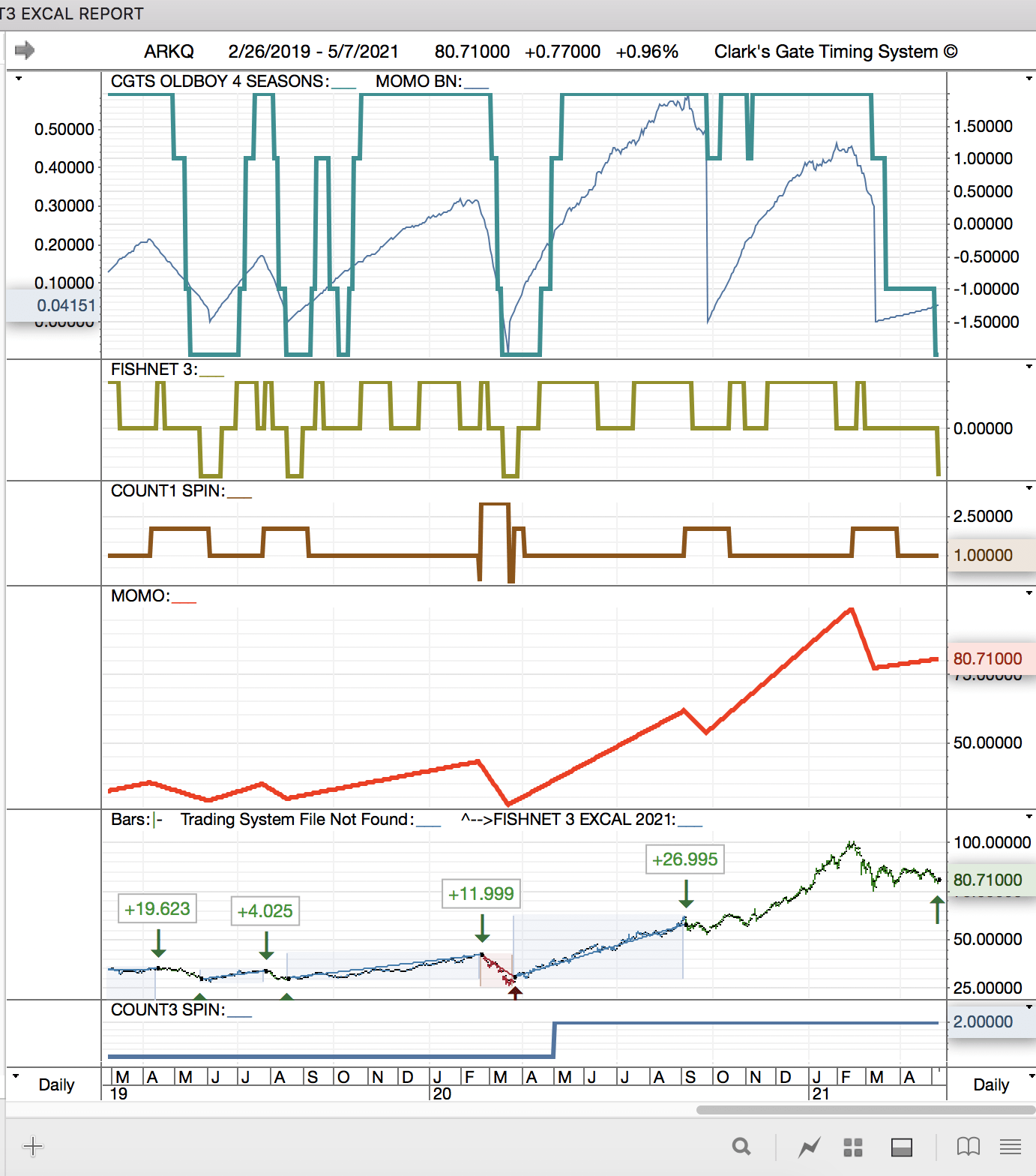The image size is (1036, 1176).
Task: Click the line sample beside FISHNET 3 EXCAL 2021
Action: pyautogui.click(x=690, y=825)
